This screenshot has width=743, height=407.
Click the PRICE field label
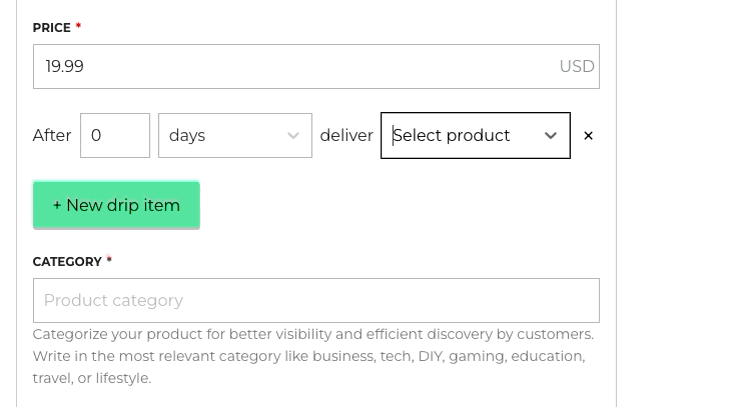[x=51, y=27]
